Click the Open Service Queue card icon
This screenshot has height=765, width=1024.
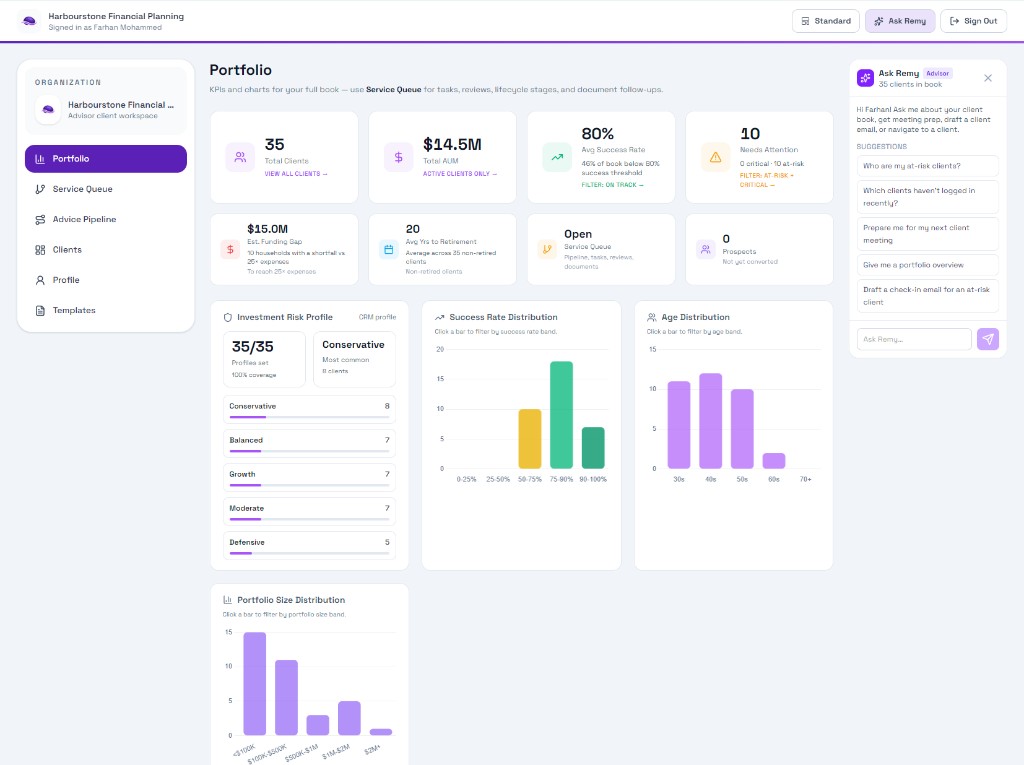(547, 250)
